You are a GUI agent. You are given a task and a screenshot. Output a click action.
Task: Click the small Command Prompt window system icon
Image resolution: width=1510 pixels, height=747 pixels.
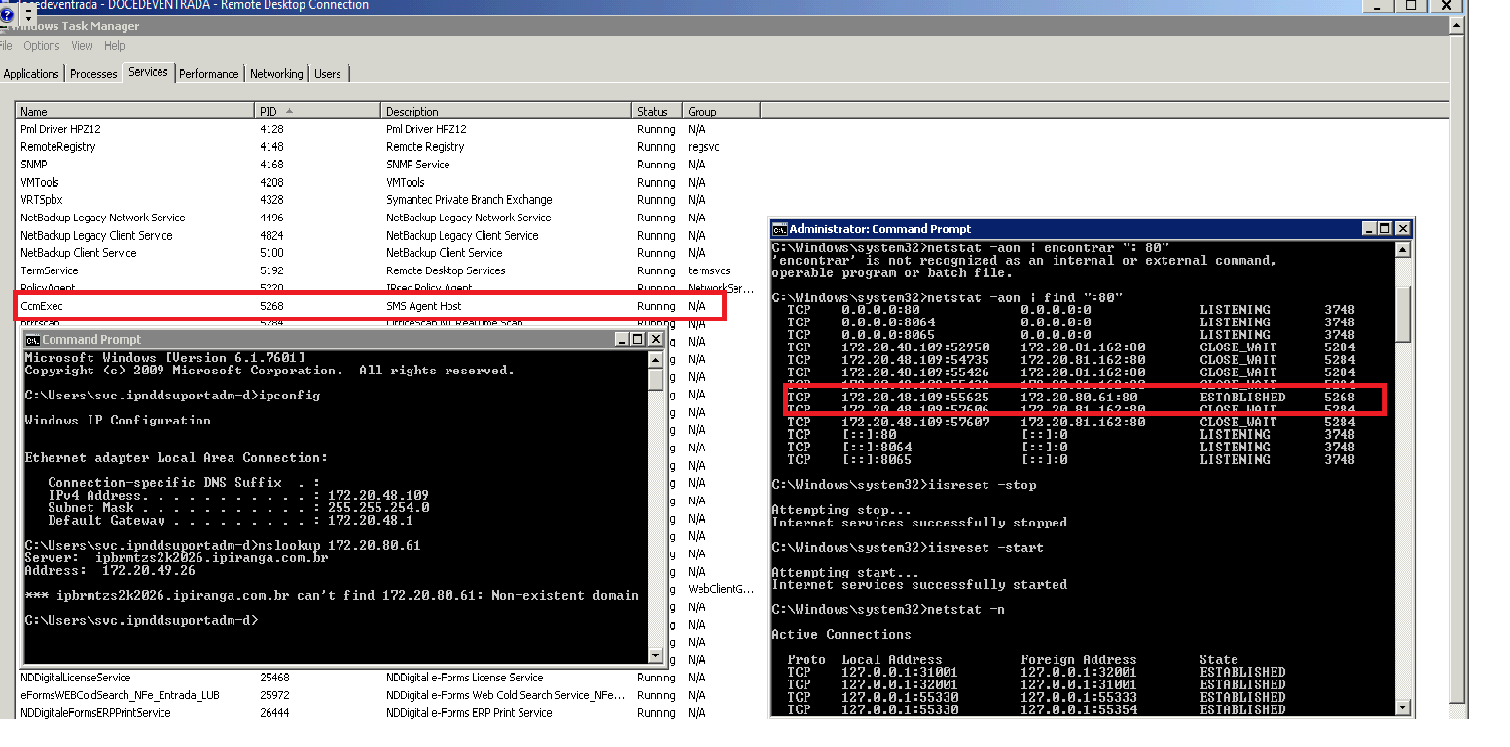(31, 340)
